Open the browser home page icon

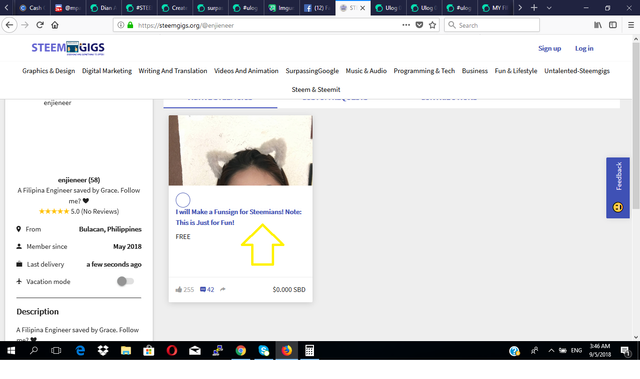coord(55,25)
